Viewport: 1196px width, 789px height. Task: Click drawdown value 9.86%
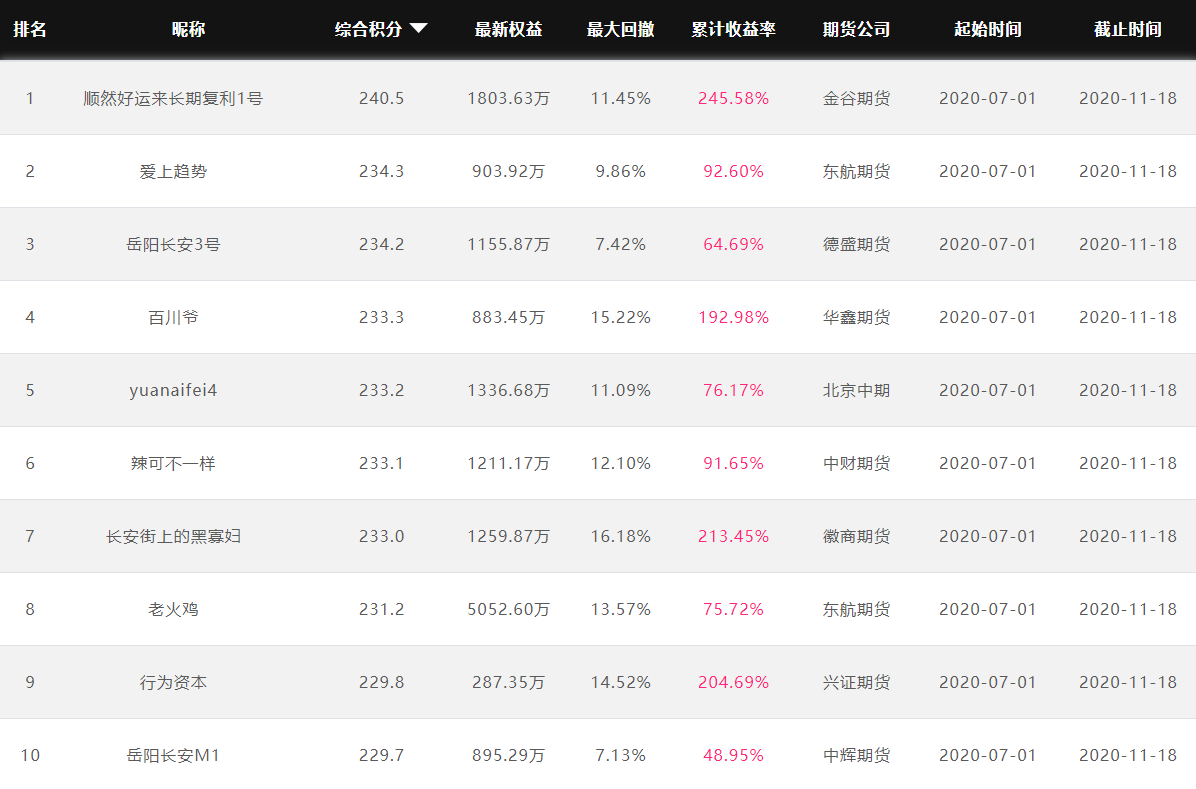pyautogui.click(x=620, y=172)
